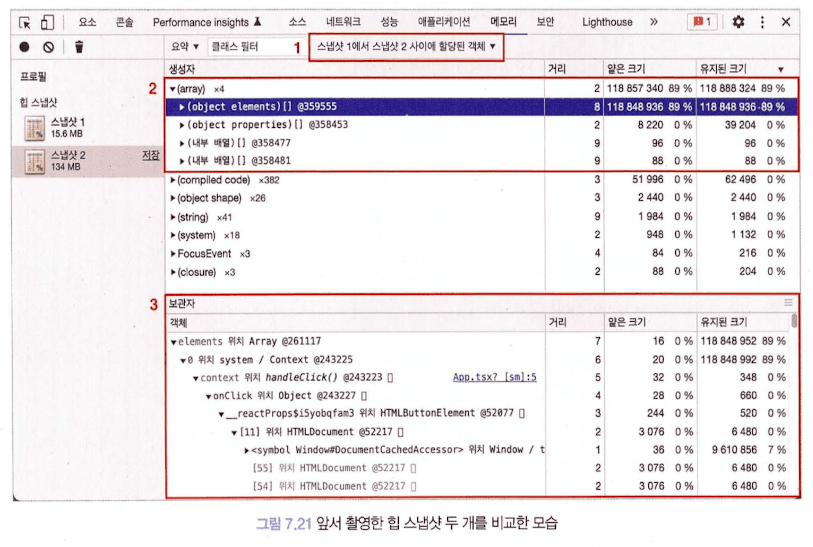The width and height of the screenshot is (813, 547).
Task: Click the 클래스 필터 input field
Action: [x=245, y=46]
